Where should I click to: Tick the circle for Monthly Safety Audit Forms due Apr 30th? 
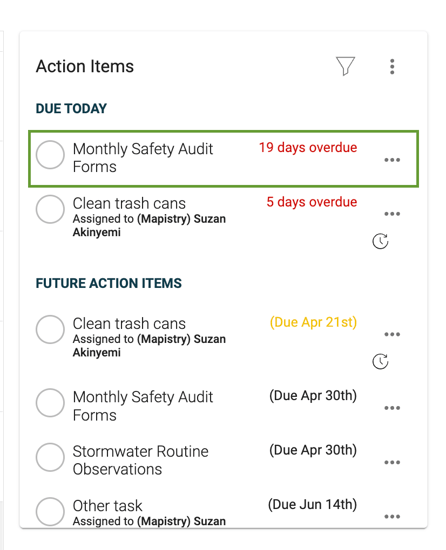click(x=50, y=403)
